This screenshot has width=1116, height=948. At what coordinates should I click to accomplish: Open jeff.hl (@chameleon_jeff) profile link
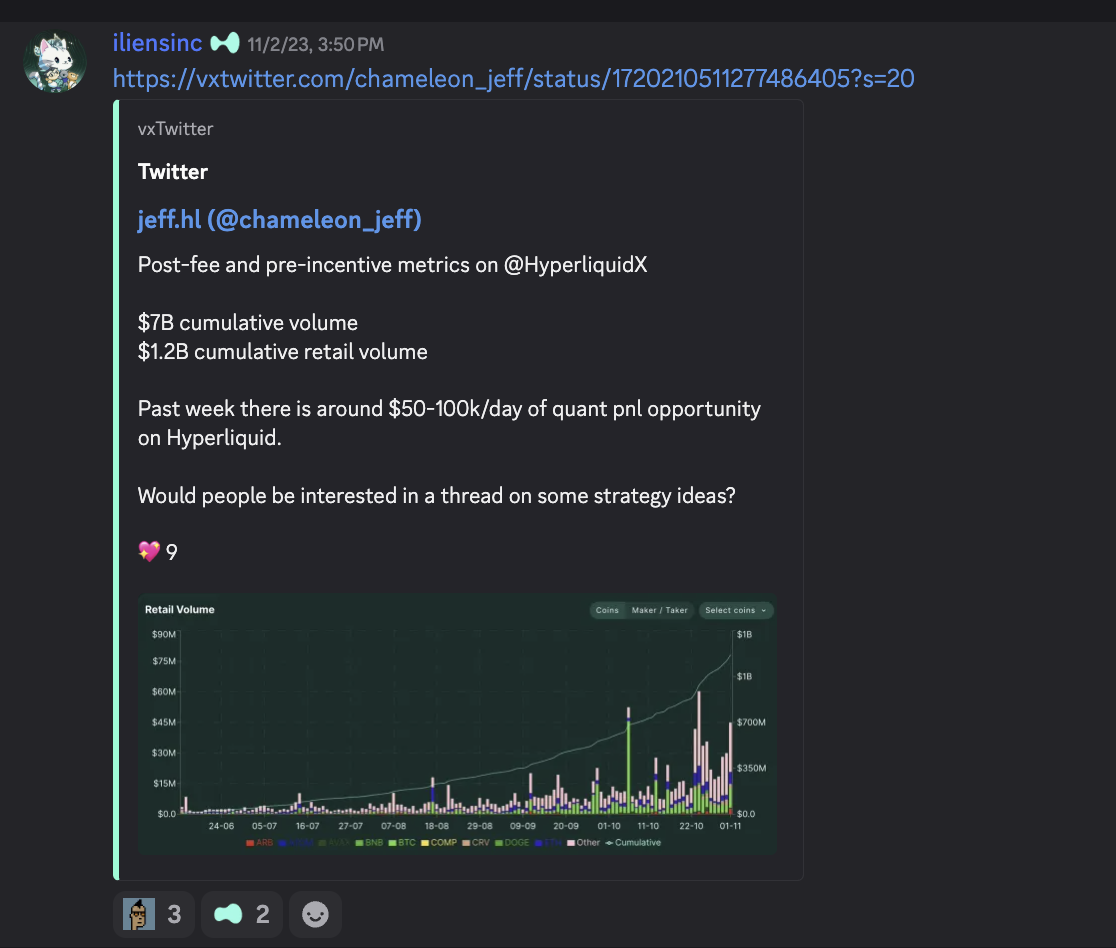pyautogui.click(x=279, y=220)
